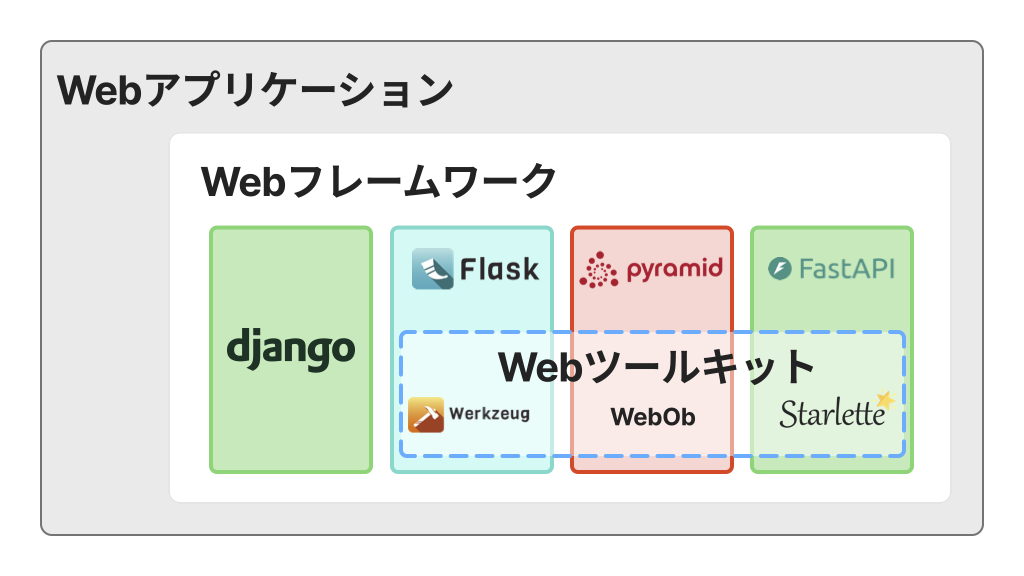
Task: Click the green FastAPI box below Starlette
Action: click(832, 464)
